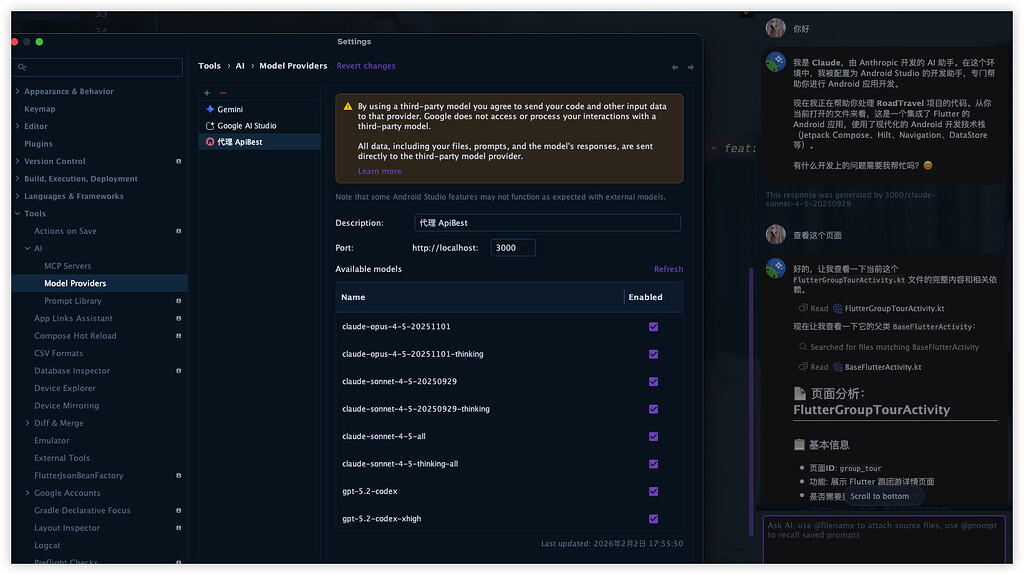Click the file icon next to FlutterGroupTourActivity.kt

837,308
